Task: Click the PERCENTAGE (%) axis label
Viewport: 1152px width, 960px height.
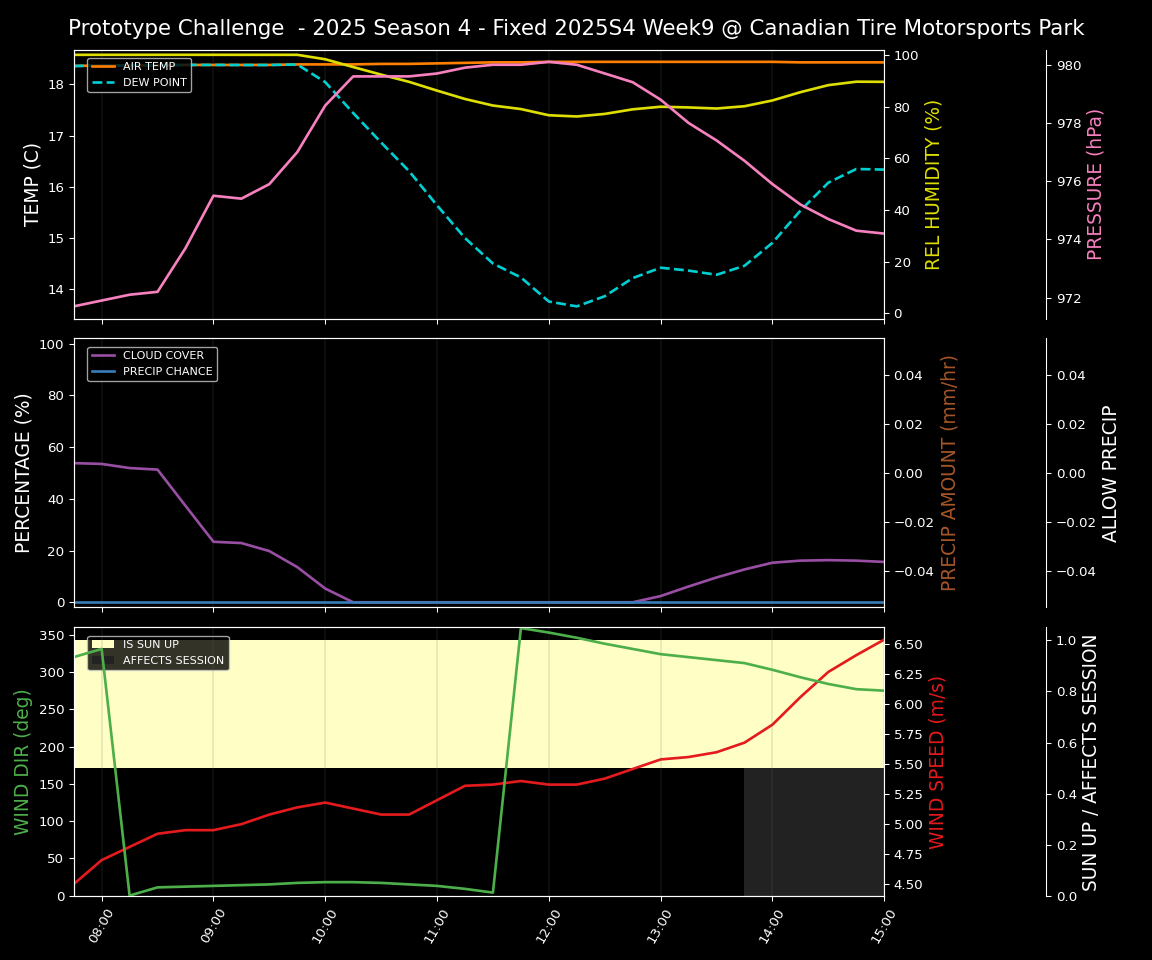Action: coord(24,472)
